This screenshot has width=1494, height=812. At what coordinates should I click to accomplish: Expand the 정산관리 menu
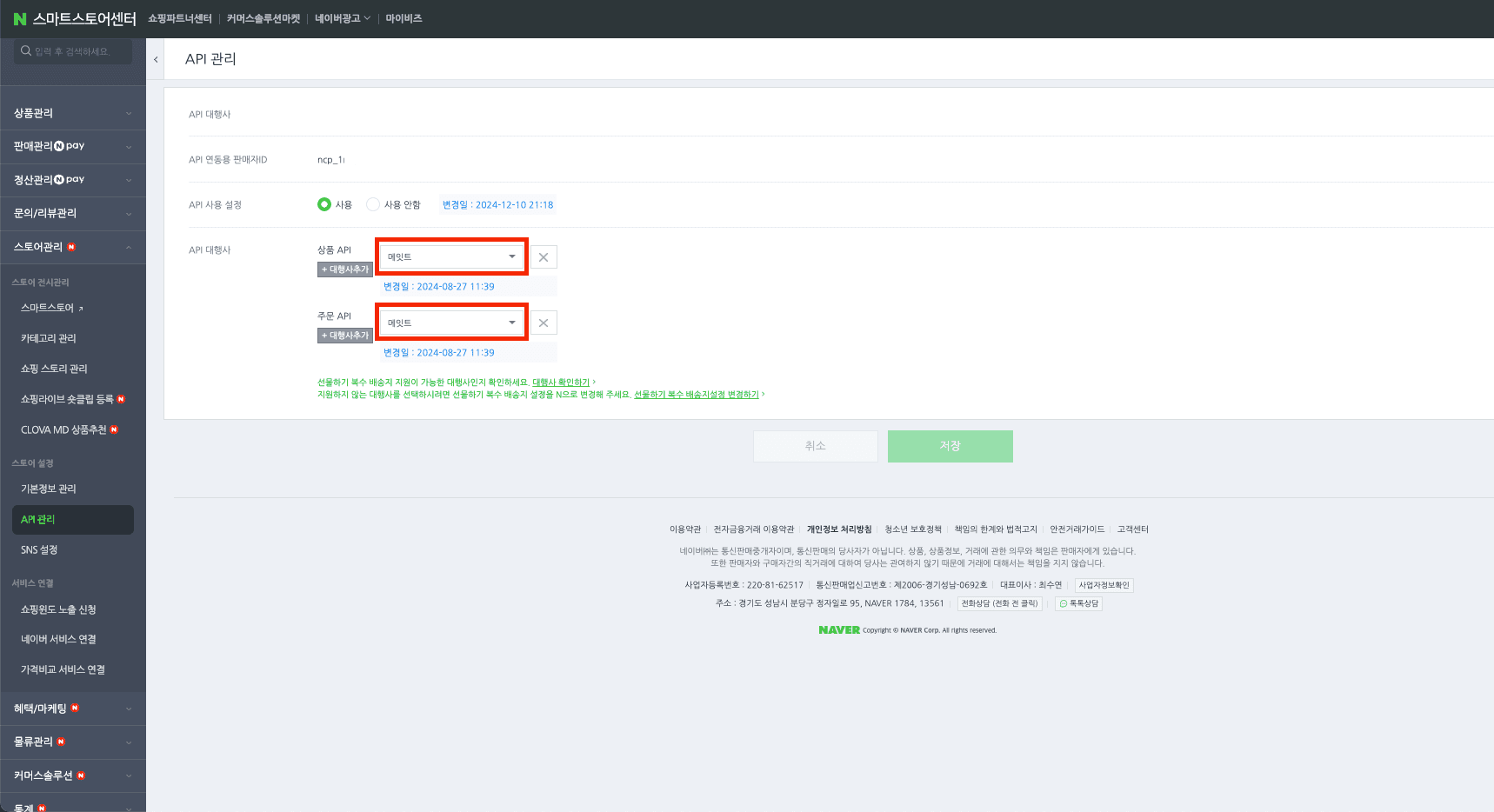tap(73, 180)
